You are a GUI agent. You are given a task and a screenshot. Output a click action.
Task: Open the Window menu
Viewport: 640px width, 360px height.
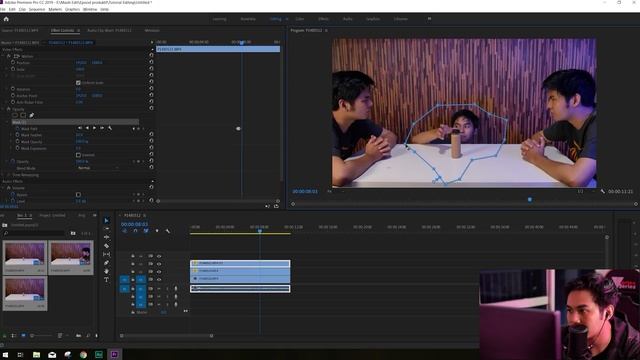tap(90, 9)
